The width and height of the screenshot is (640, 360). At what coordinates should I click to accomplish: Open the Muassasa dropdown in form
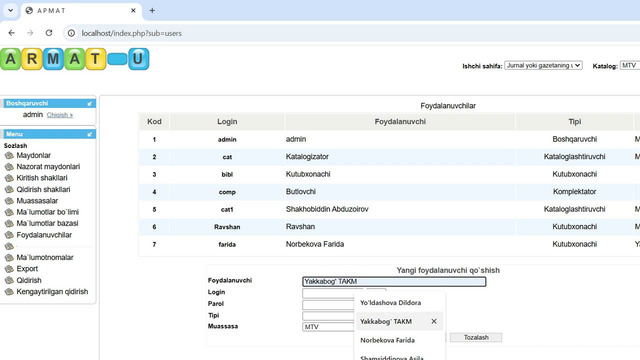coord(329,327)
